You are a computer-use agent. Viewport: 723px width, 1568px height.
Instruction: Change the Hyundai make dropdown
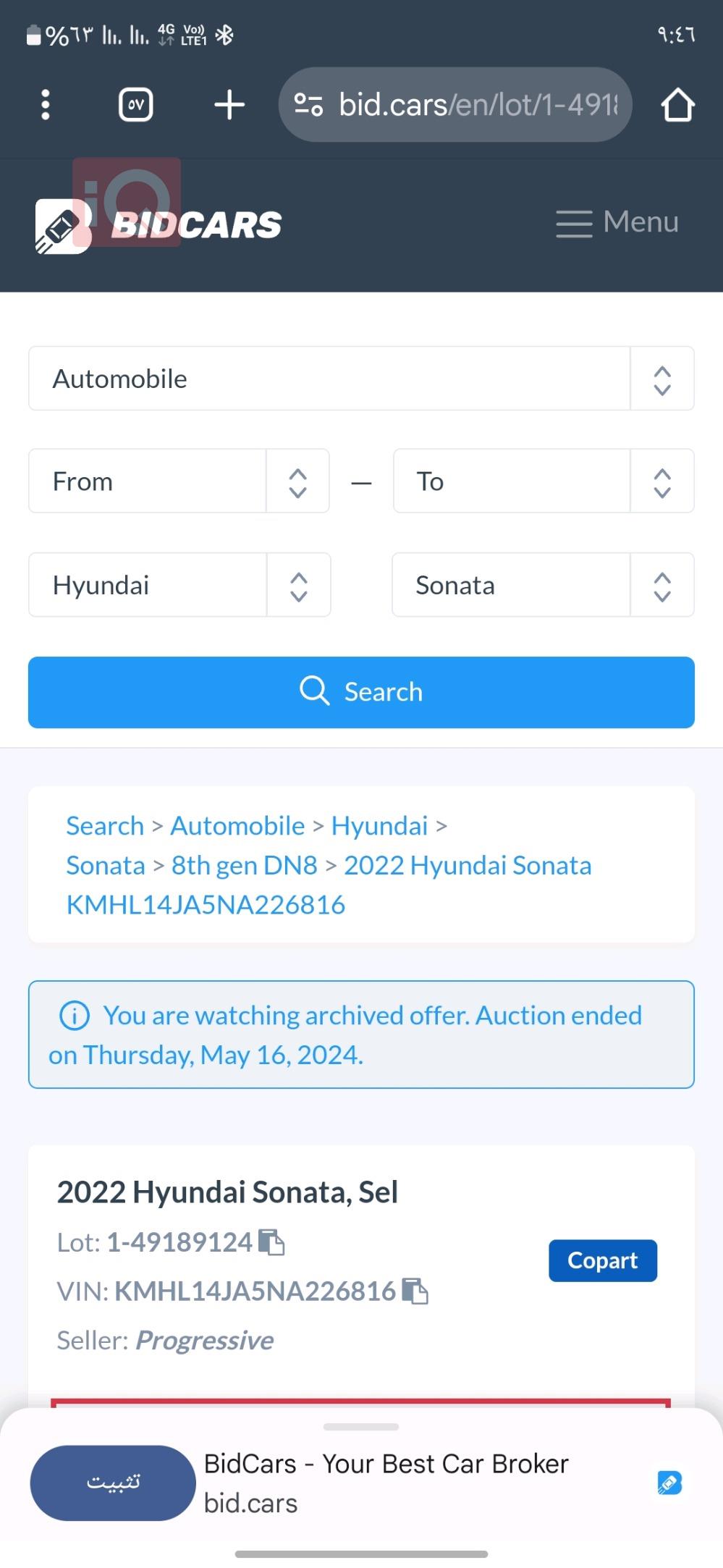179,585
